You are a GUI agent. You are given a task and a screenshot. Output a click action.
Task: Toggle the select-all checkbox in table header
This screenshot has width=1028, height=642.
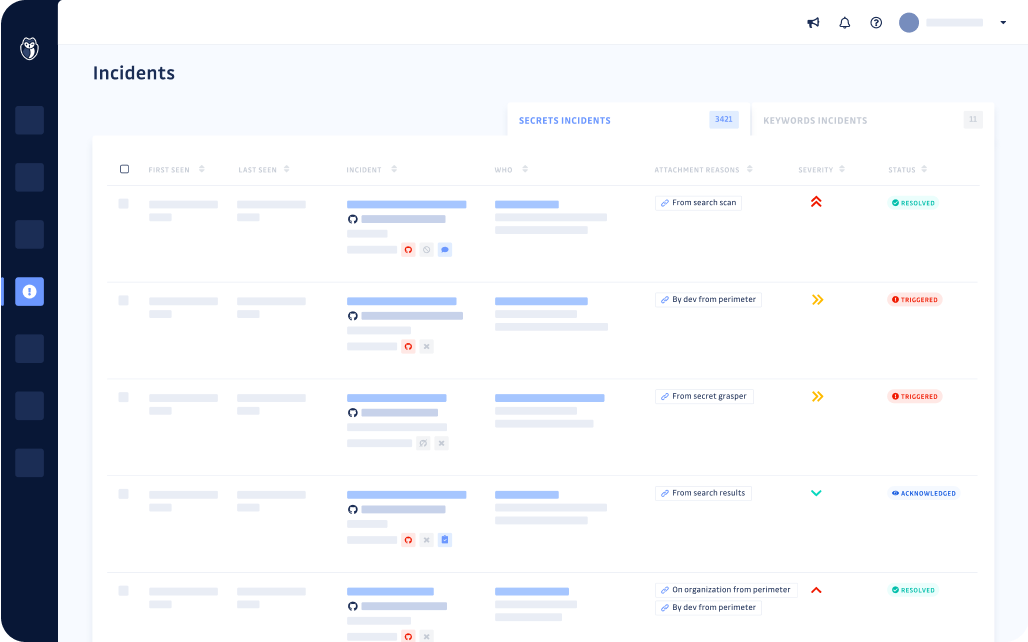[125, 169]
